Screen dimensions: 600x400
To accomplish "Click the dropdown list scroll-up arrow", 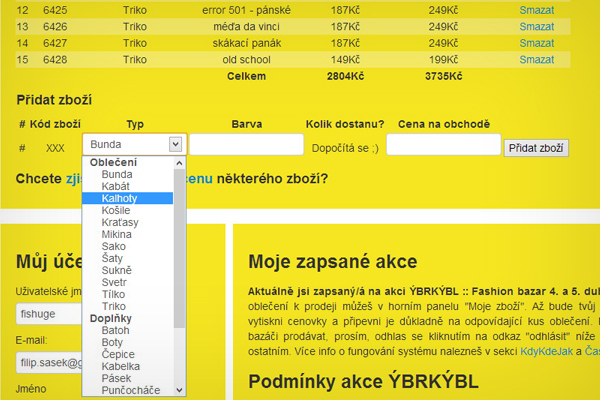I will pyautogui.click(x=179, y=163).
